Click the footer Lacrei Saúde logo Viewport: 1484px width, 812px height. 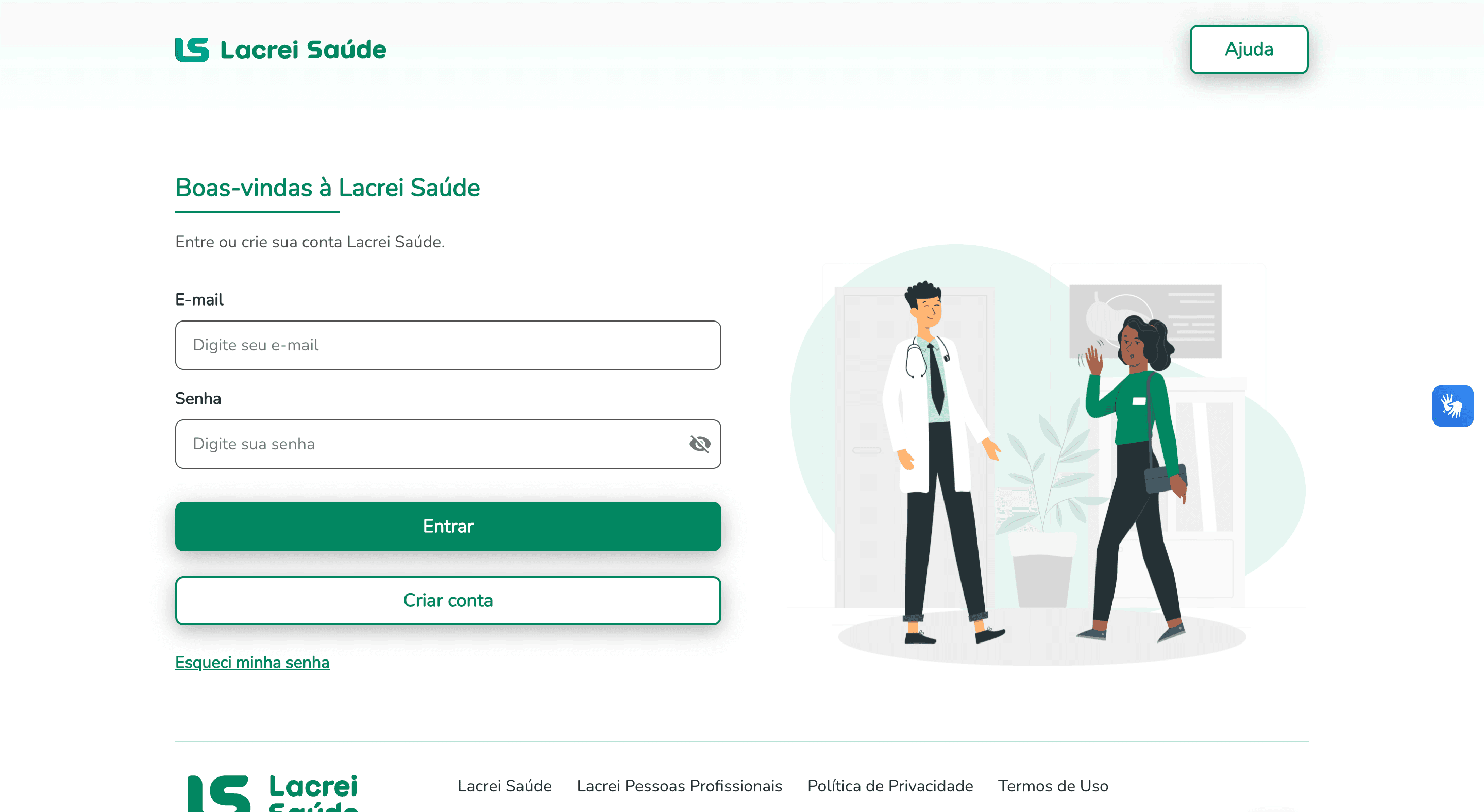(273, 793)
